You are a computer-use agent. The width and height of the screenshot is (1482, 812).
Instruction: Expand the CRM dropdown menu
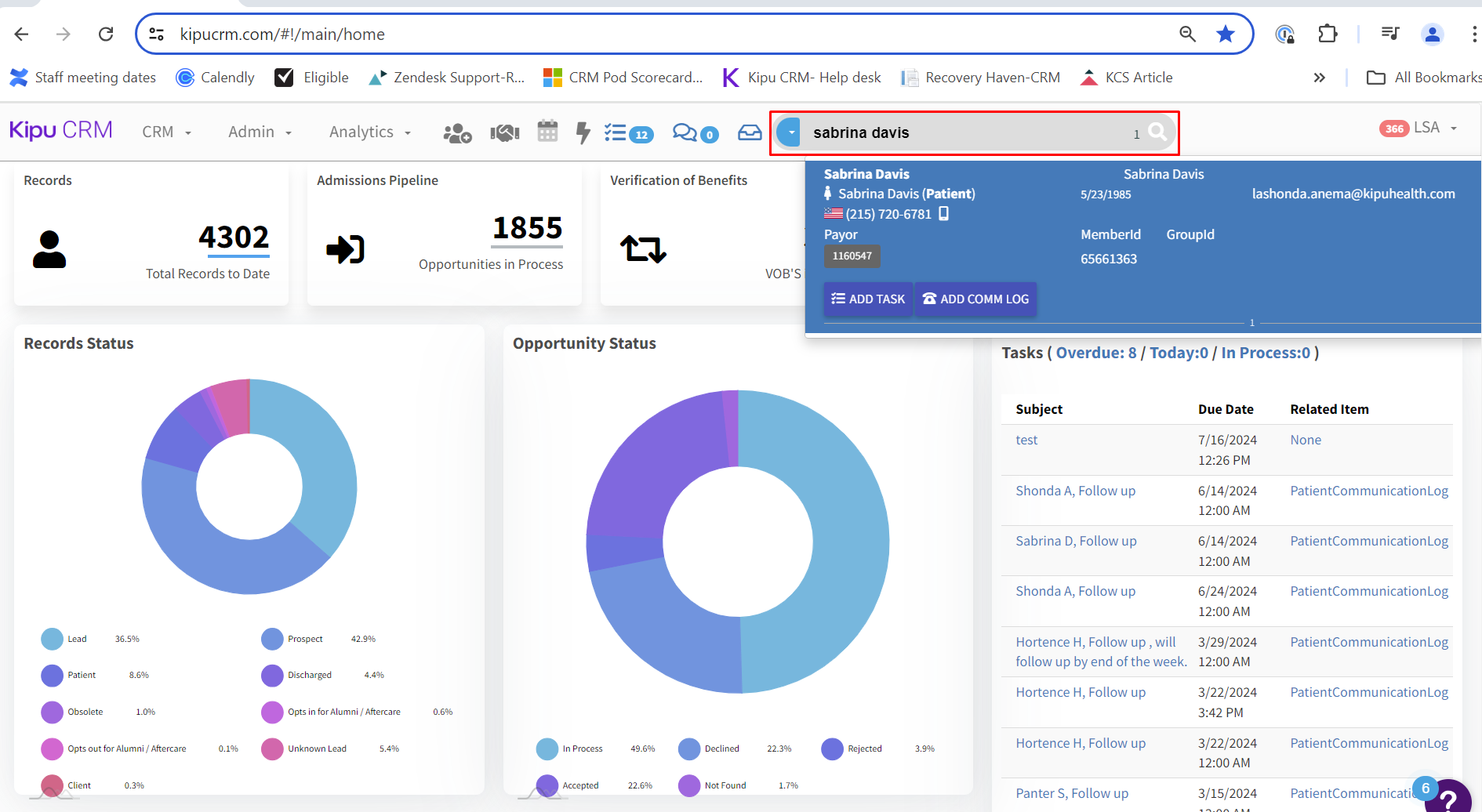[x=166, y=132]
